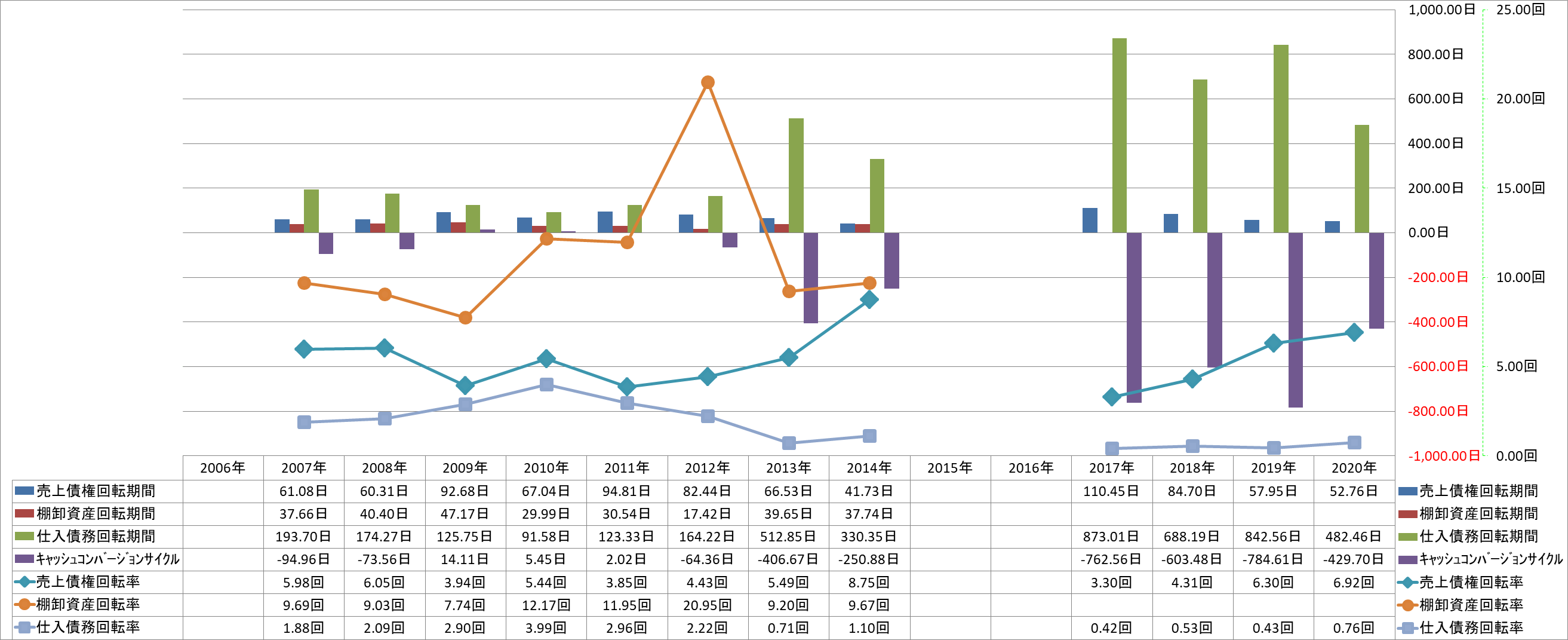The image size is (1568, 640).
Task: Click the 棚卸資産回転期間 left legend label
Action: coord(96,513)
